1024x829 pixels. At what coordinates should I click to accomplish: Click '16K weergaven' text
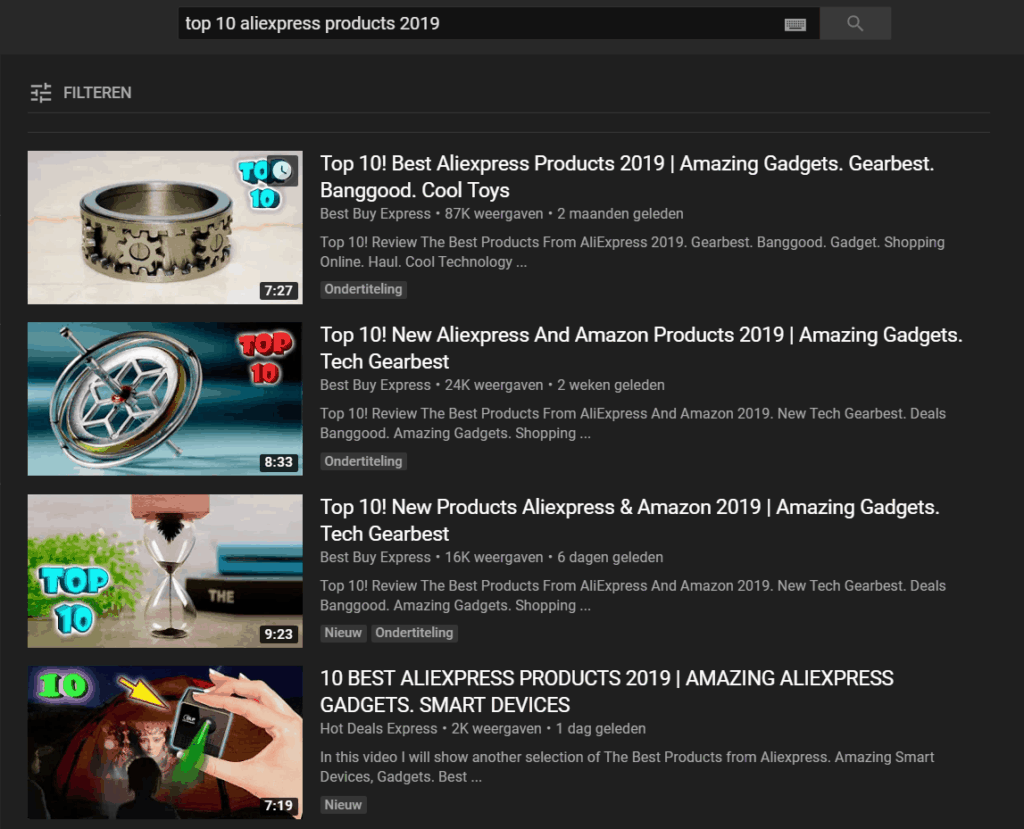point(494,557)
